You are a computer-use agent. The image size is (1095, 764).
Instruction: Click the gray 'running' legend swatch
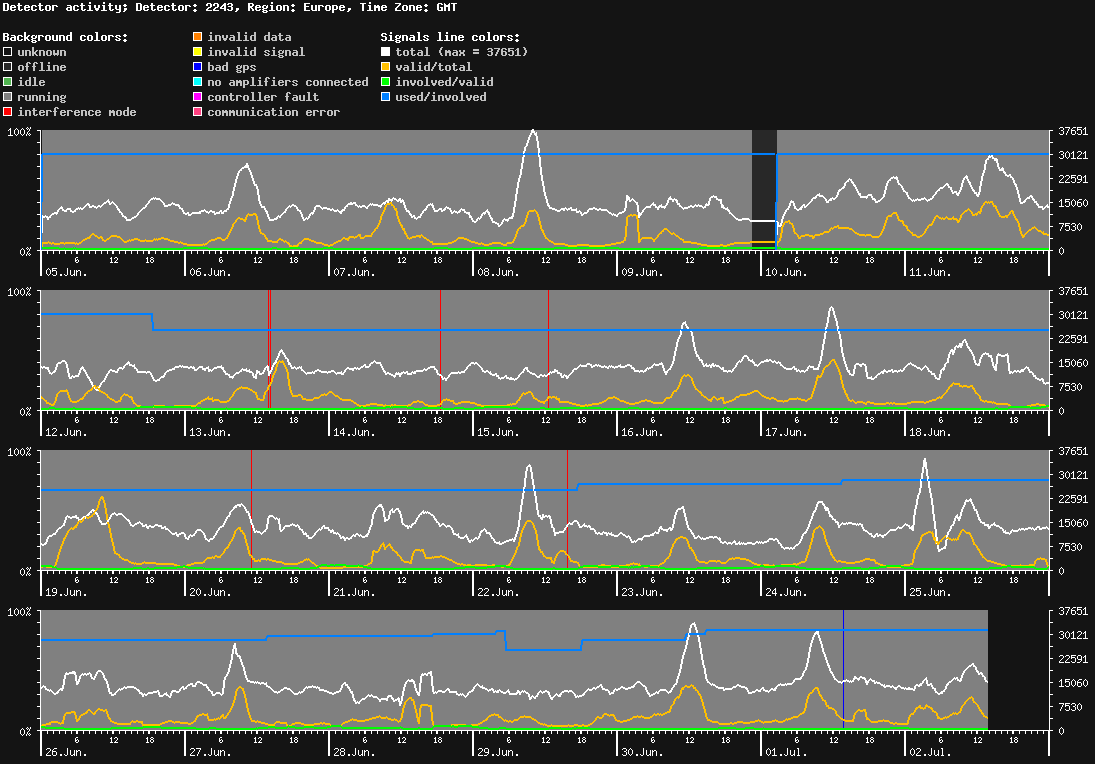[x=8, y=96]
